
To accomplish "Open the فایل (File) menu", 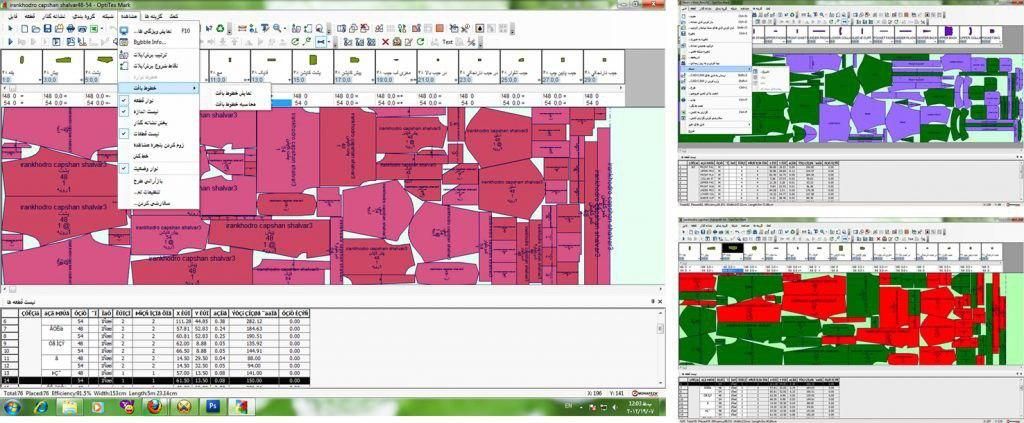I will 12,15.
